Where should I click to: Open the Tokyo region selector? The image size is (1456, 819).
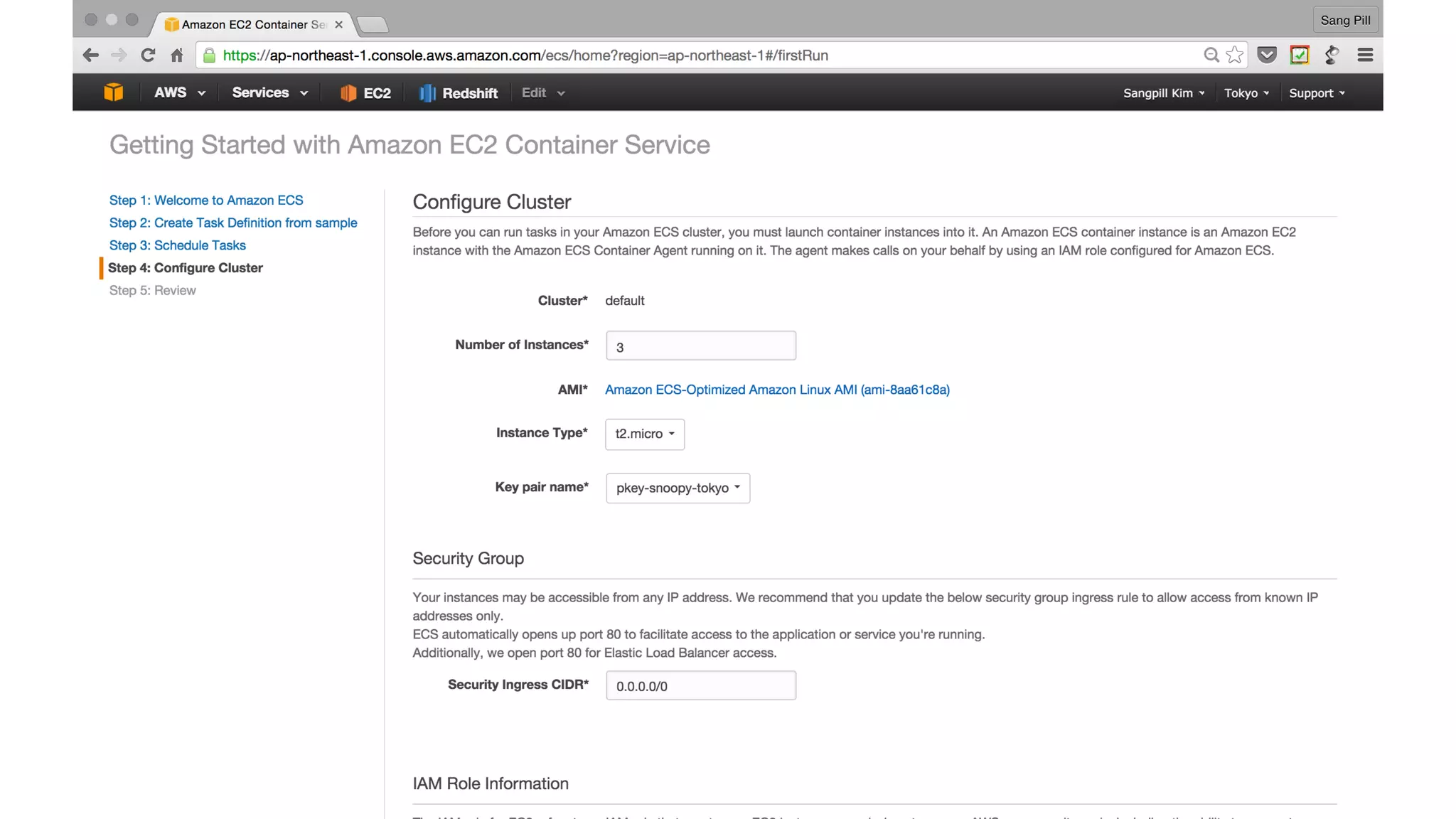coord(1246,93)
